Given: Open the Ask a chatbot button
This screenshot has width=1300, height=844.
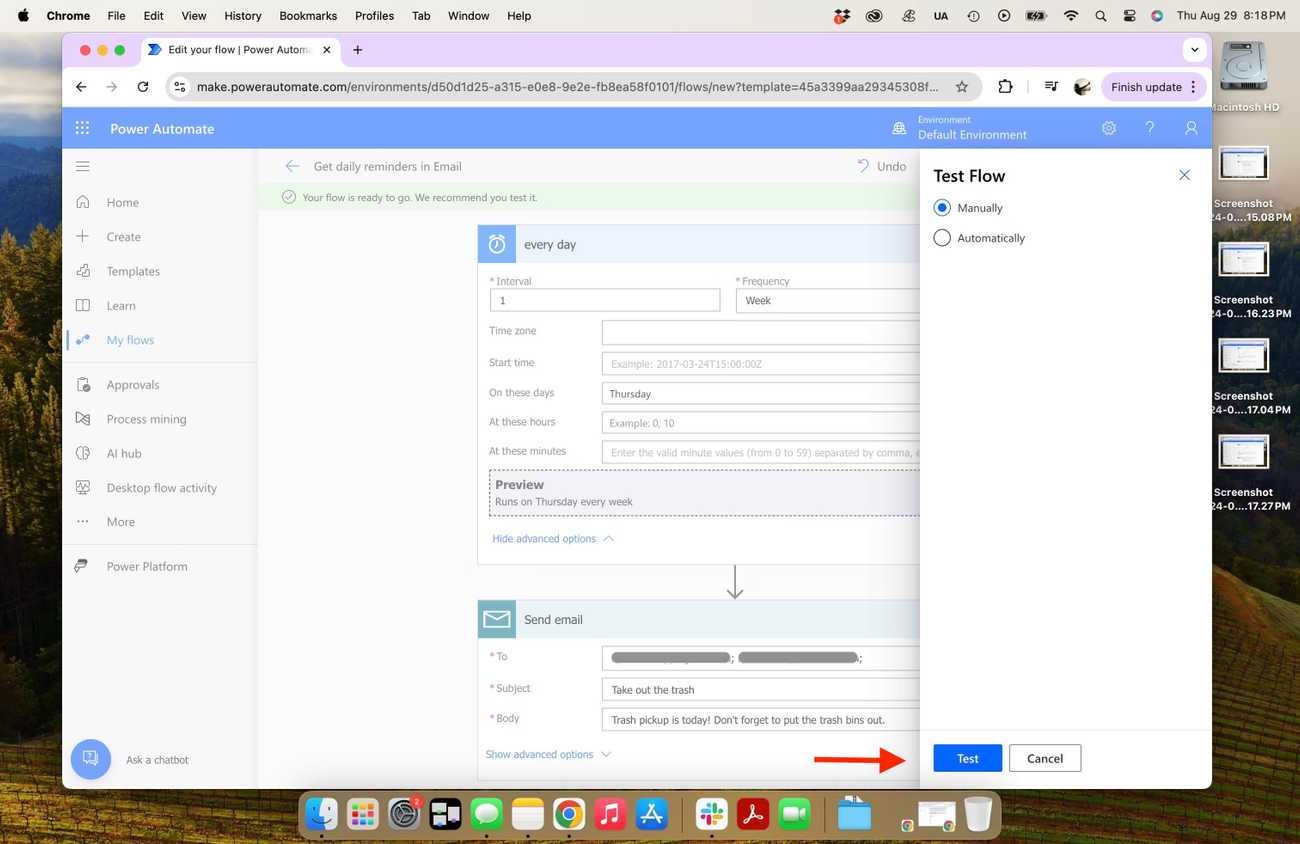Looking at the screenshot, I should pos(90,759).
